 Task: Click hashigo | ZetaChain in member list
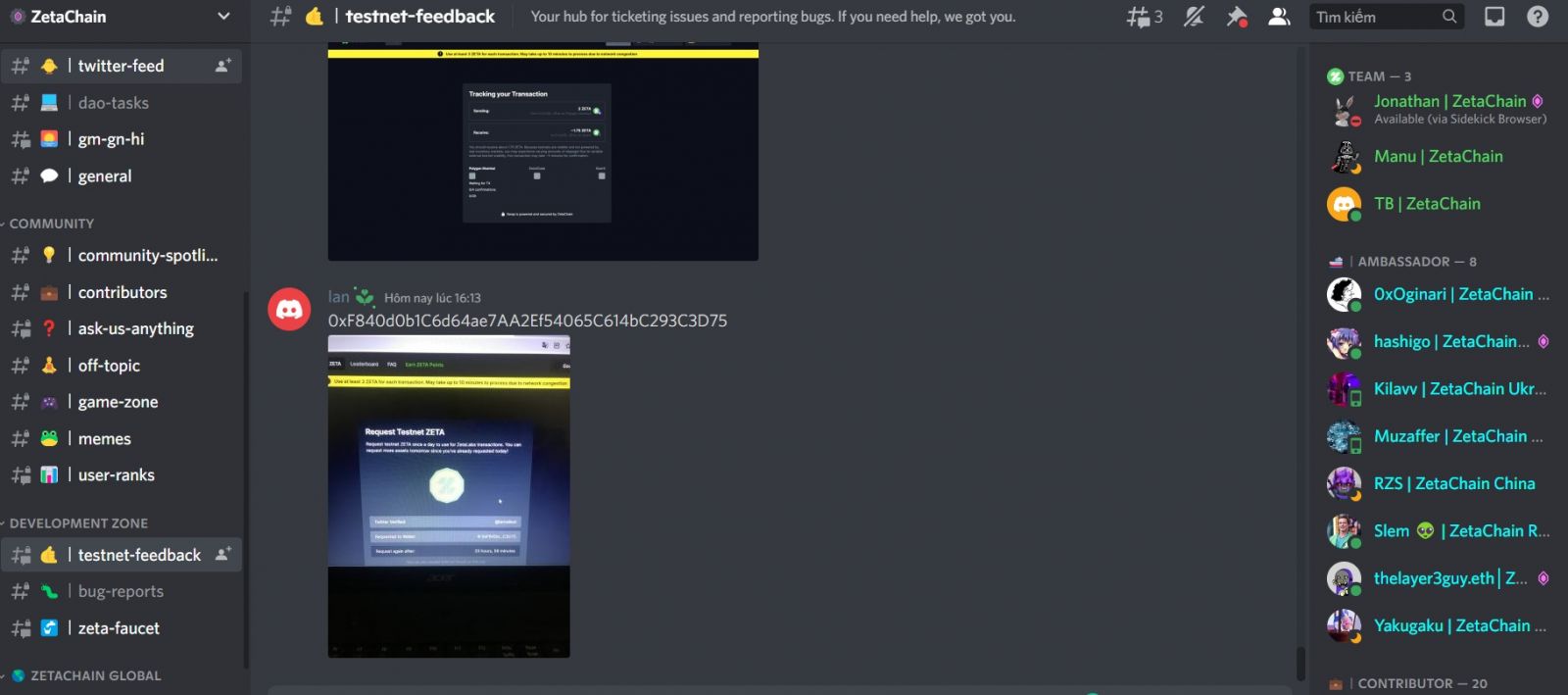[x=1438, y=342]
